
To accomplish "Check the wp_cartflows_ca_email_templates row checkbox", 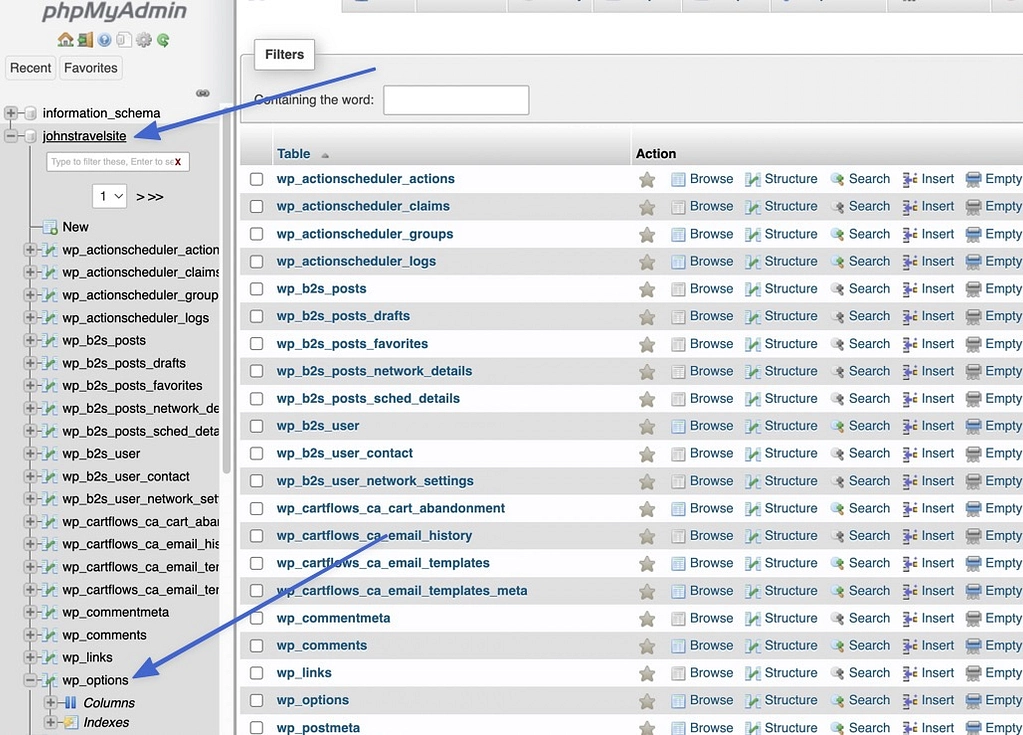I will (x=256, y=563).
